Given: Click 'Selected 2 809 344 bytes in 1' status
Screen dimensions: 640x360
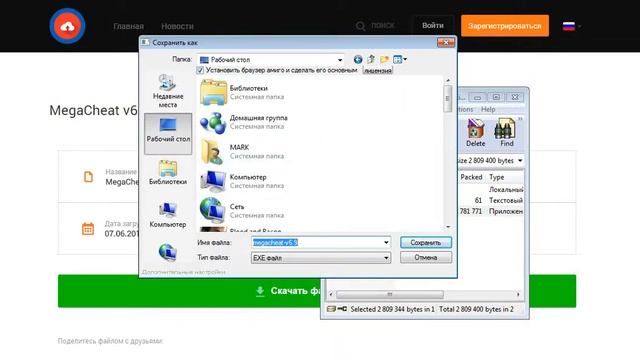Looking at the screenshot, I should point(392,309).
